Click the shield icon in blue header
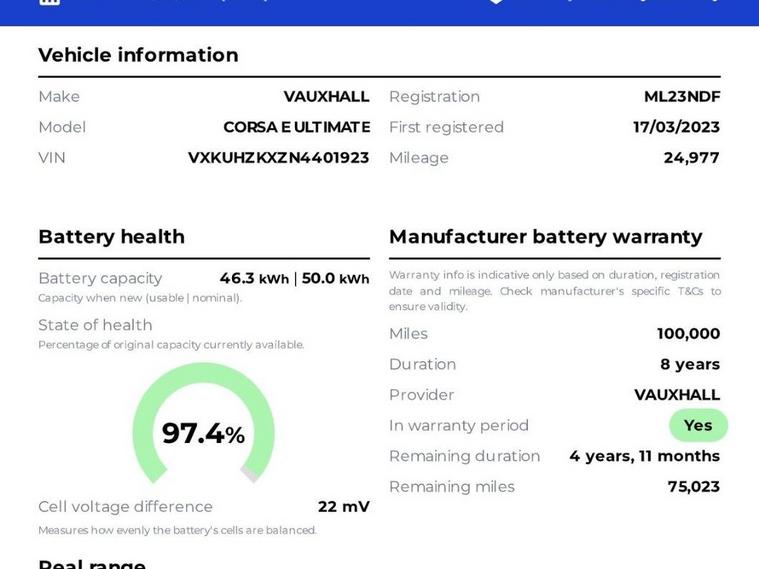Screen dimensions: 759x569 [496, 2]
